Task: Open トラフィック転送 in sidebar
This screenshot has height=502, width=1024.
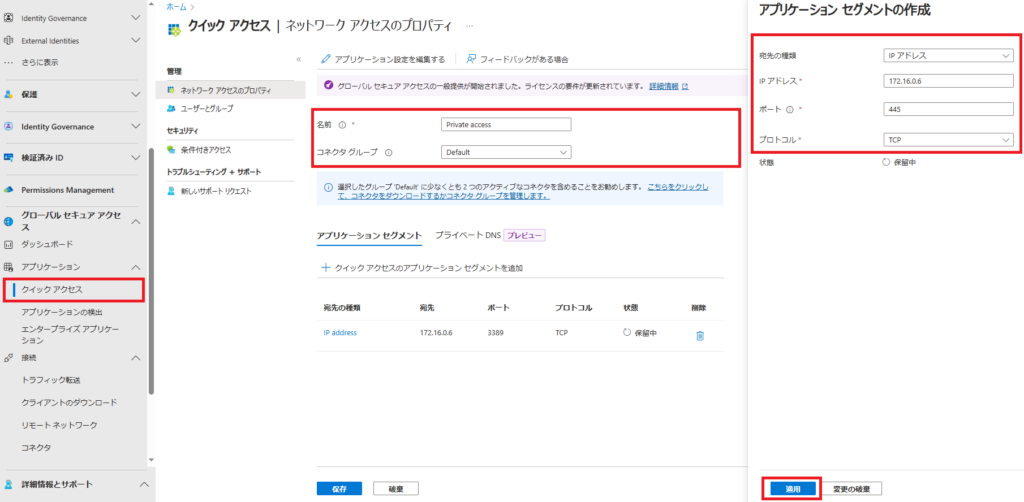Action: click(x=50, y=380)
